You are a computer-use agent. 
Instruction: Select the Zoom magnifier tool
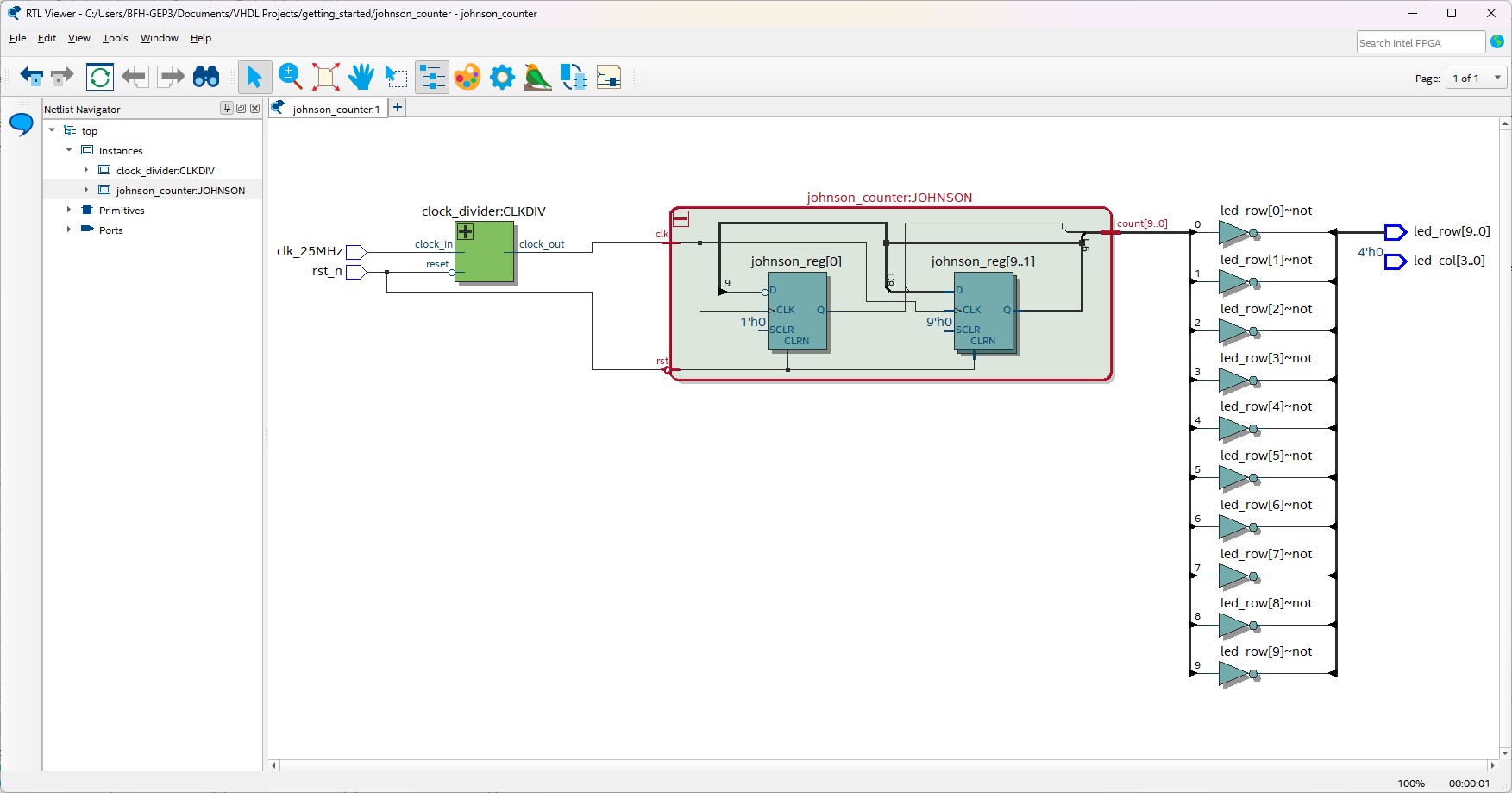[290, 77]
